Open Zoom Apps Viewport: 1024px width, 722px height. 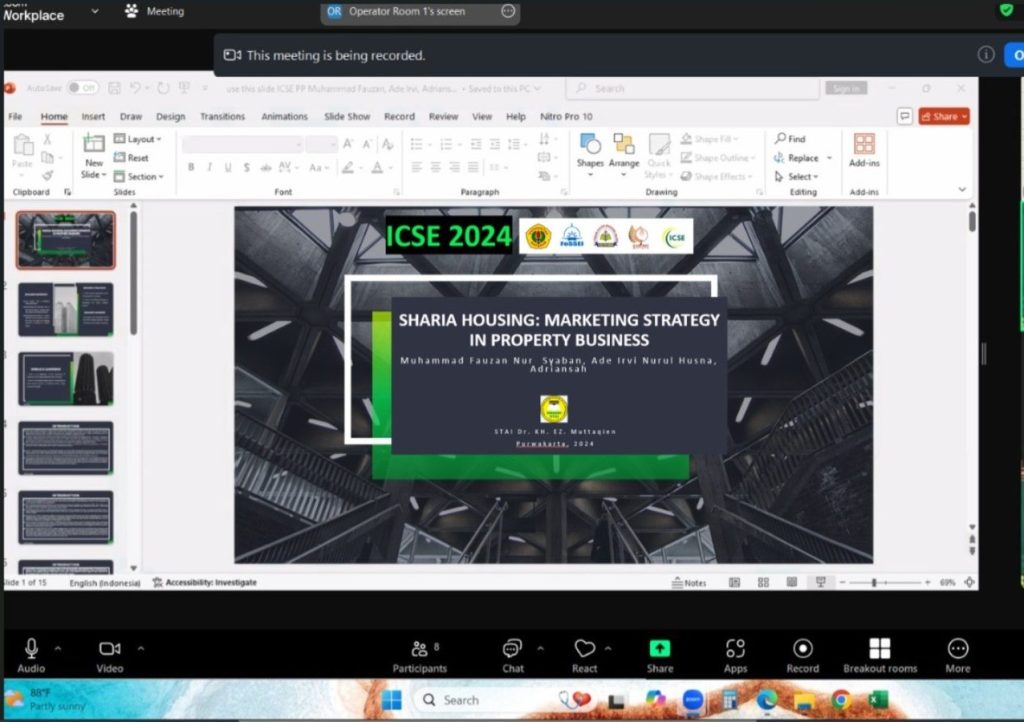point(735,650)
